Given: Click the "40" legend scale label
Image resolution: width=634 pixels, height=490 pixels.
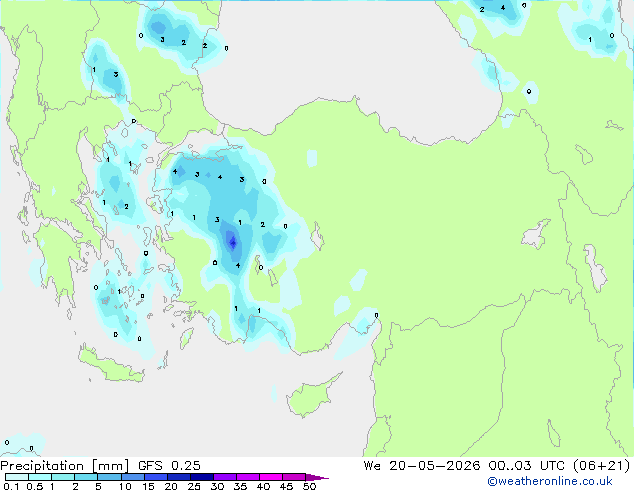Looking at the screenshot, I should tap(263, 486).
